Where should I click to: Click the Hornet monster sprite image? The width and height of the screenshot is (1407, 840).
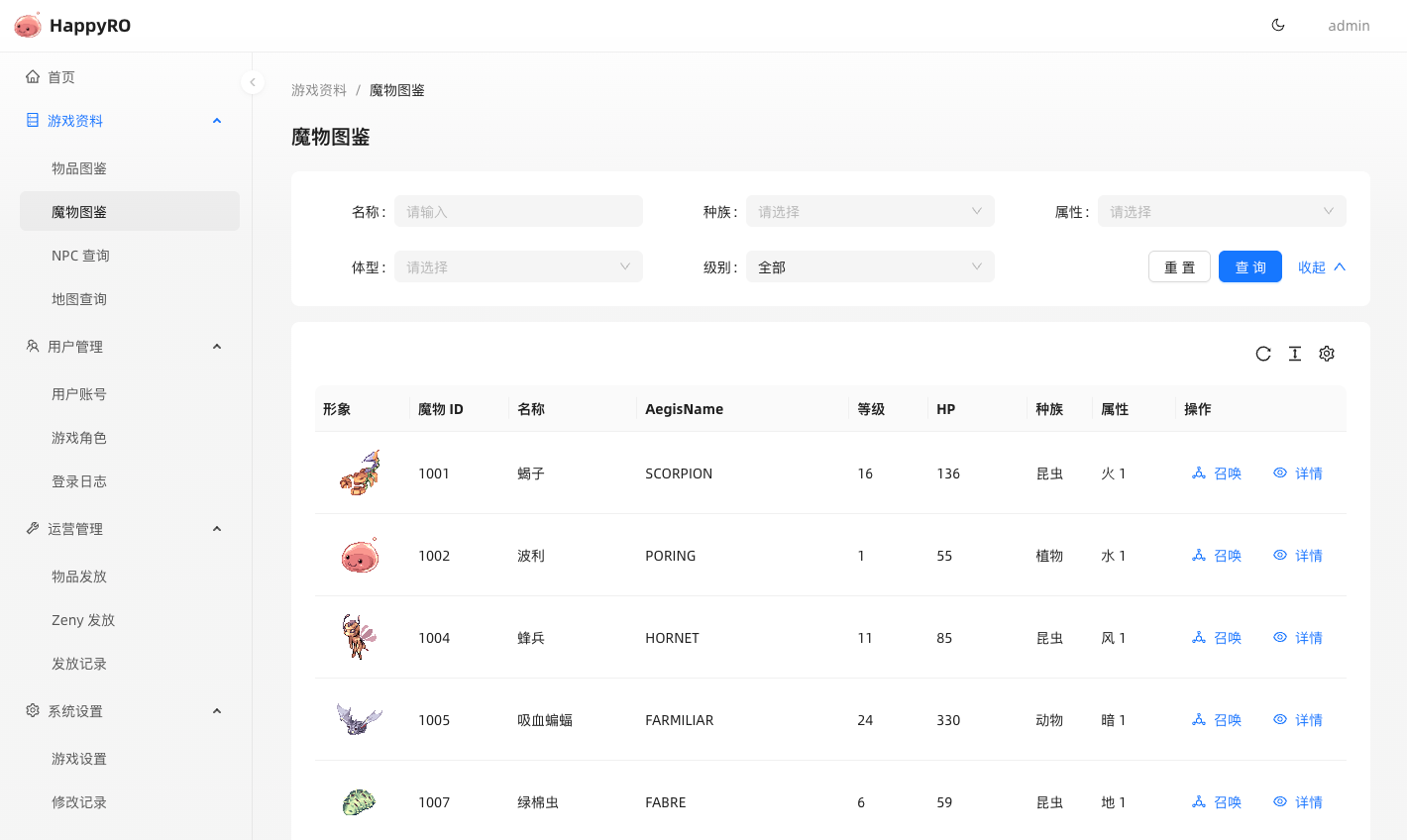360,637
